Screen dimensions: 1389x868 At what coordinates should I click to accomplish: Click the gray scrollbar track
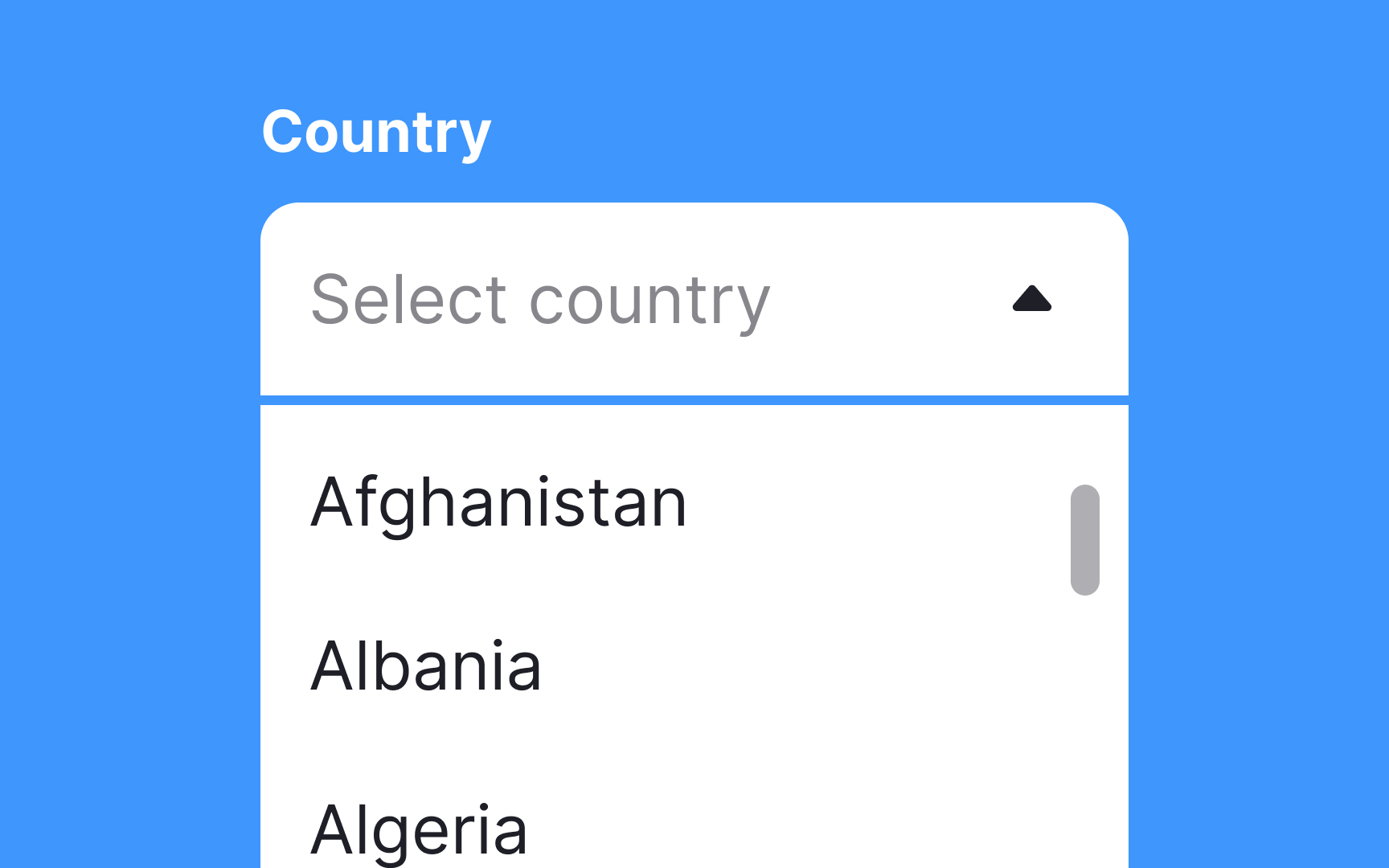click(x=1084, y=538)
